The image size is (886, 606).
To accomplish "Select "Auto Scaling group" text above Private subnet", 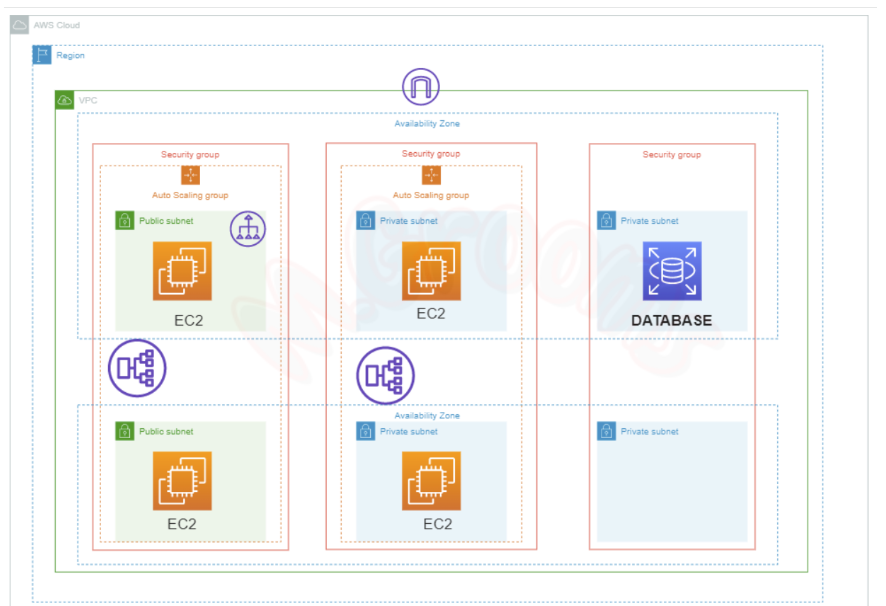I will tap(431, 195).
